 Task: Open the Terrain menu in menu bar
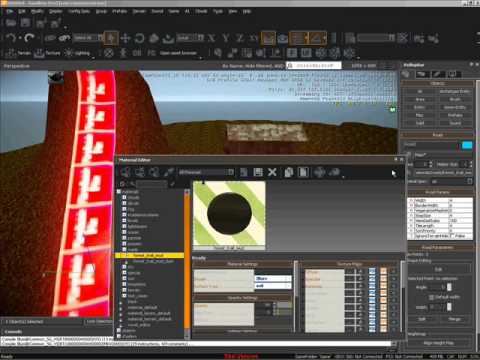[x=139, y=11]
